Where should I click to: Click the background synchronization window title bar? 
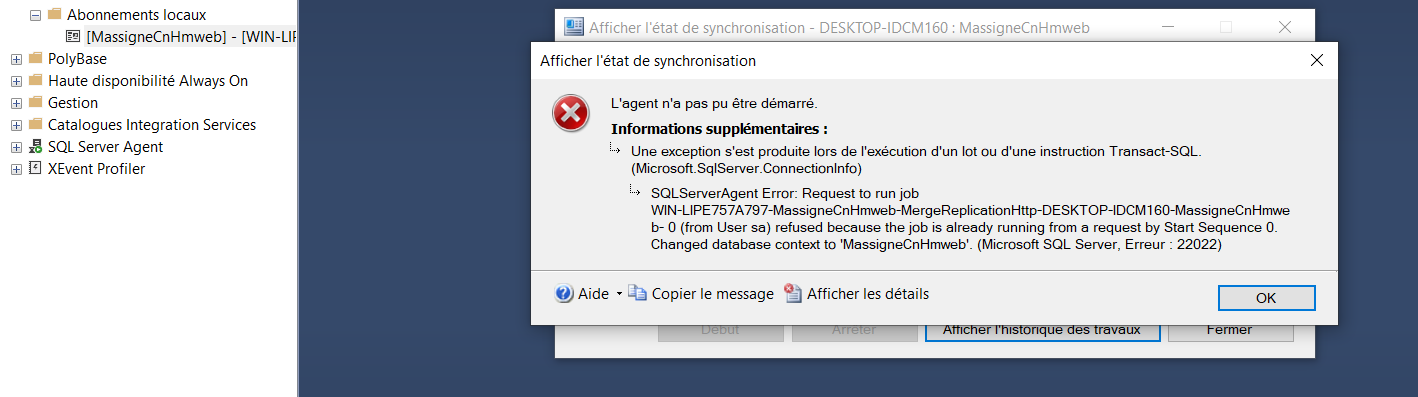click(x=840, y=27)
